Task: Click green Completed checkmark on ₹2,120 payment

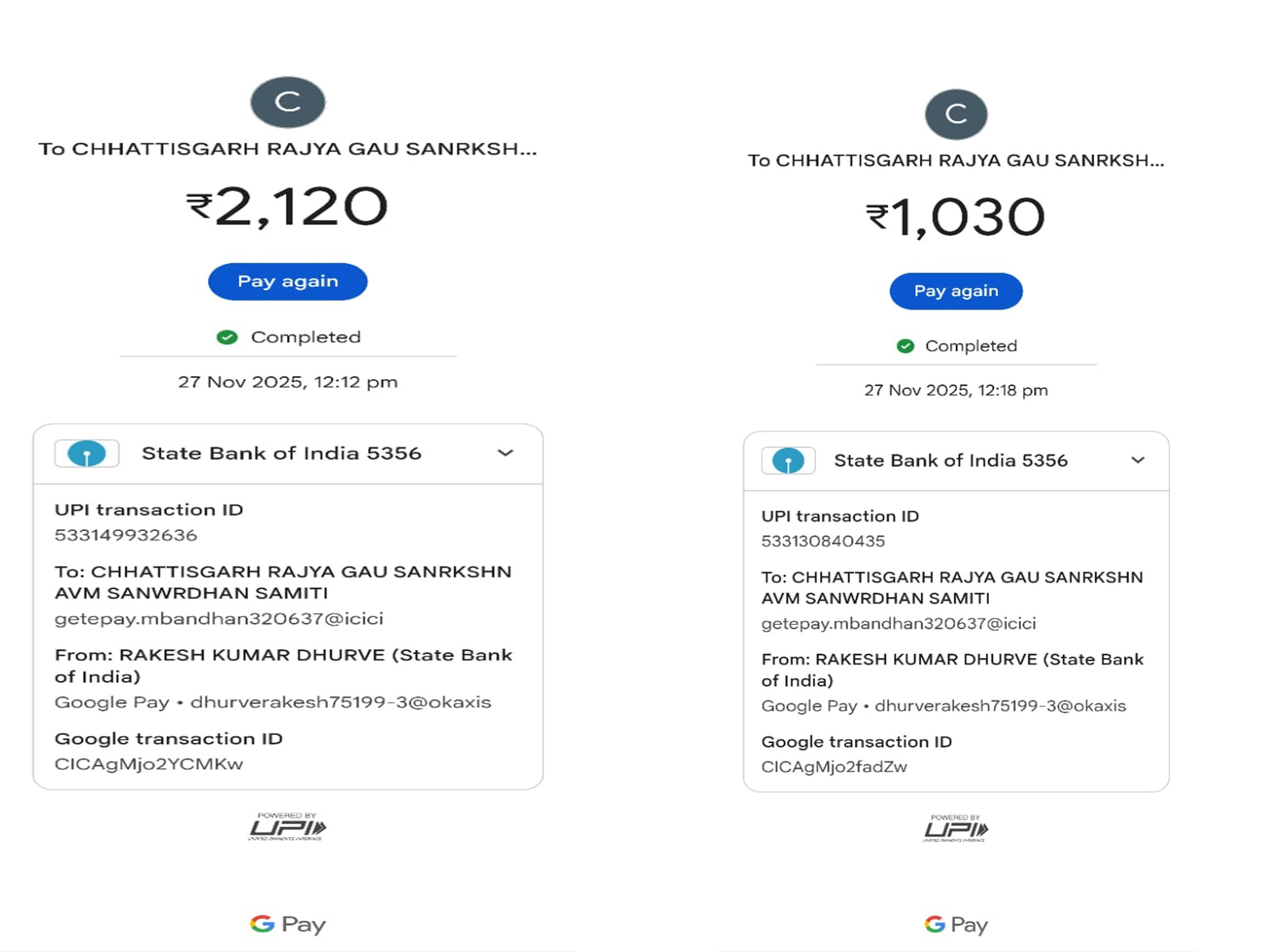Action: pyautogui.click(x=227, y=337)
